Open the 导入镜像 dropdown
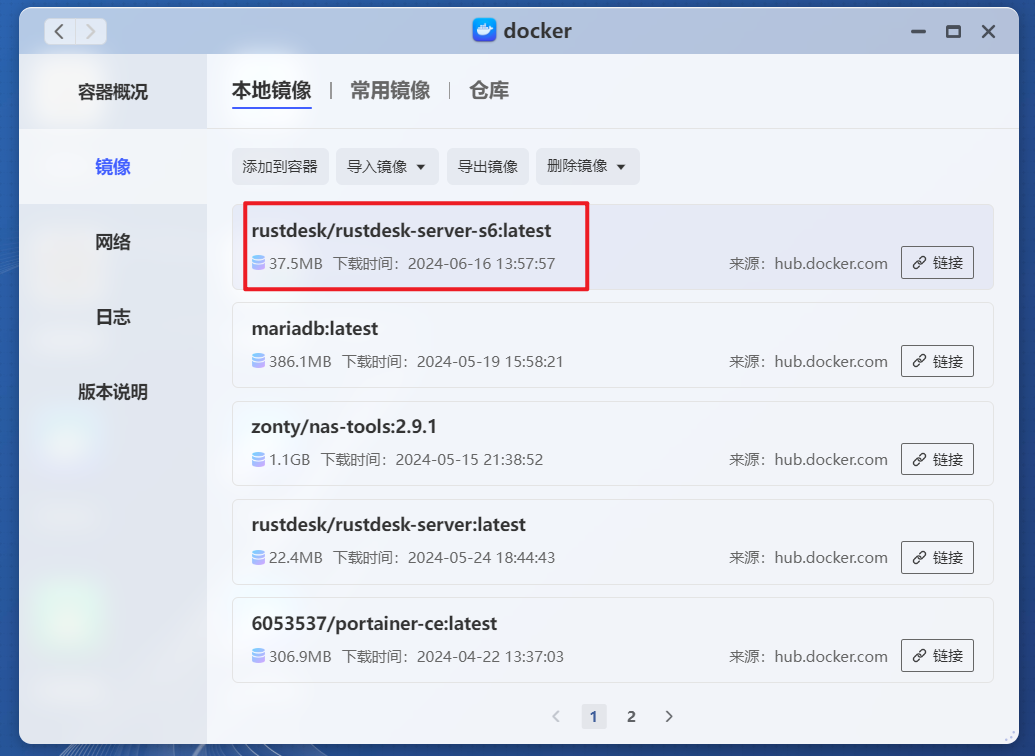 click(386, 166)
